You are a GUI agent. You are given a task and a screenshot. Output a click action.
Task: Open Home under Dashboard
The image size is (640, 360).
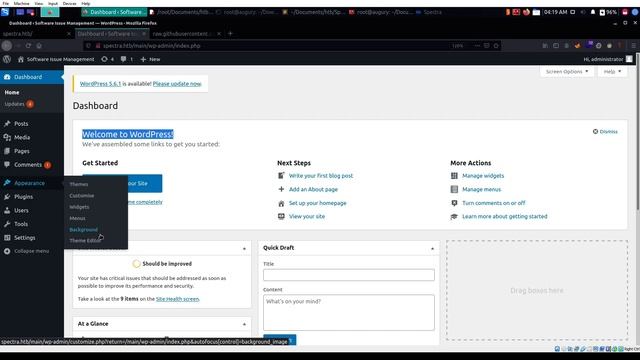12,92
